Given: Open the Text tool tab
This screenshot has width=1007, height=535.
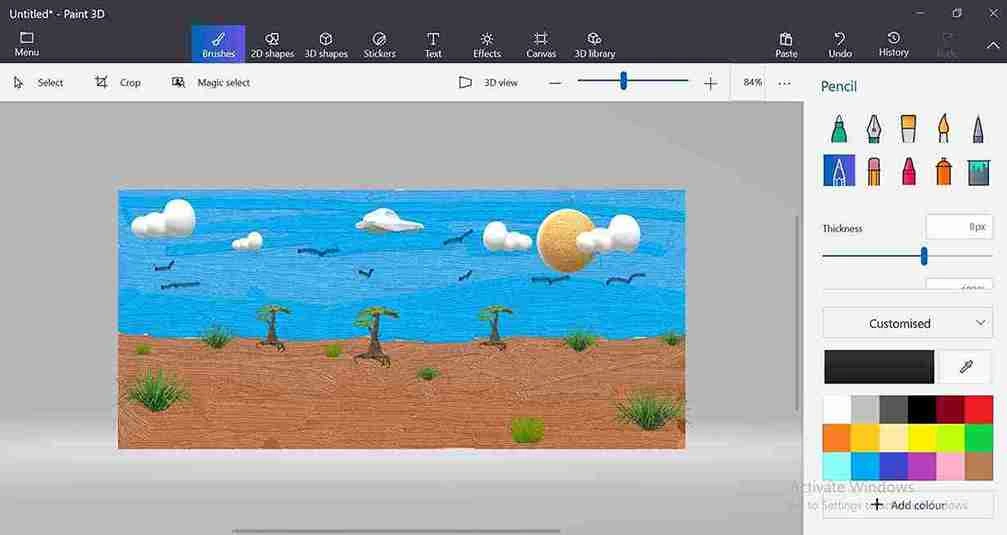Looking at the screenshot, I should coord(433,44).
